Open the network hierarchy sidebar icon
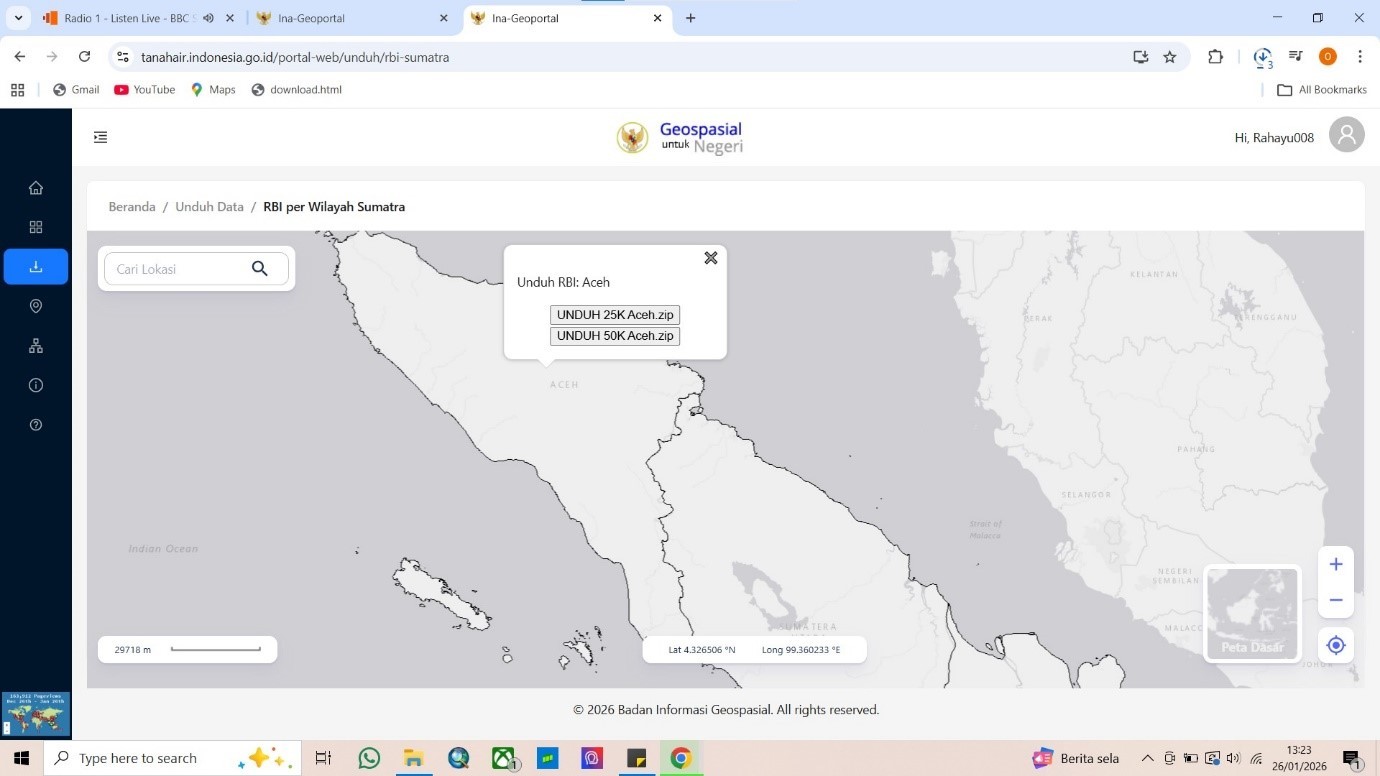 point(36,346)
